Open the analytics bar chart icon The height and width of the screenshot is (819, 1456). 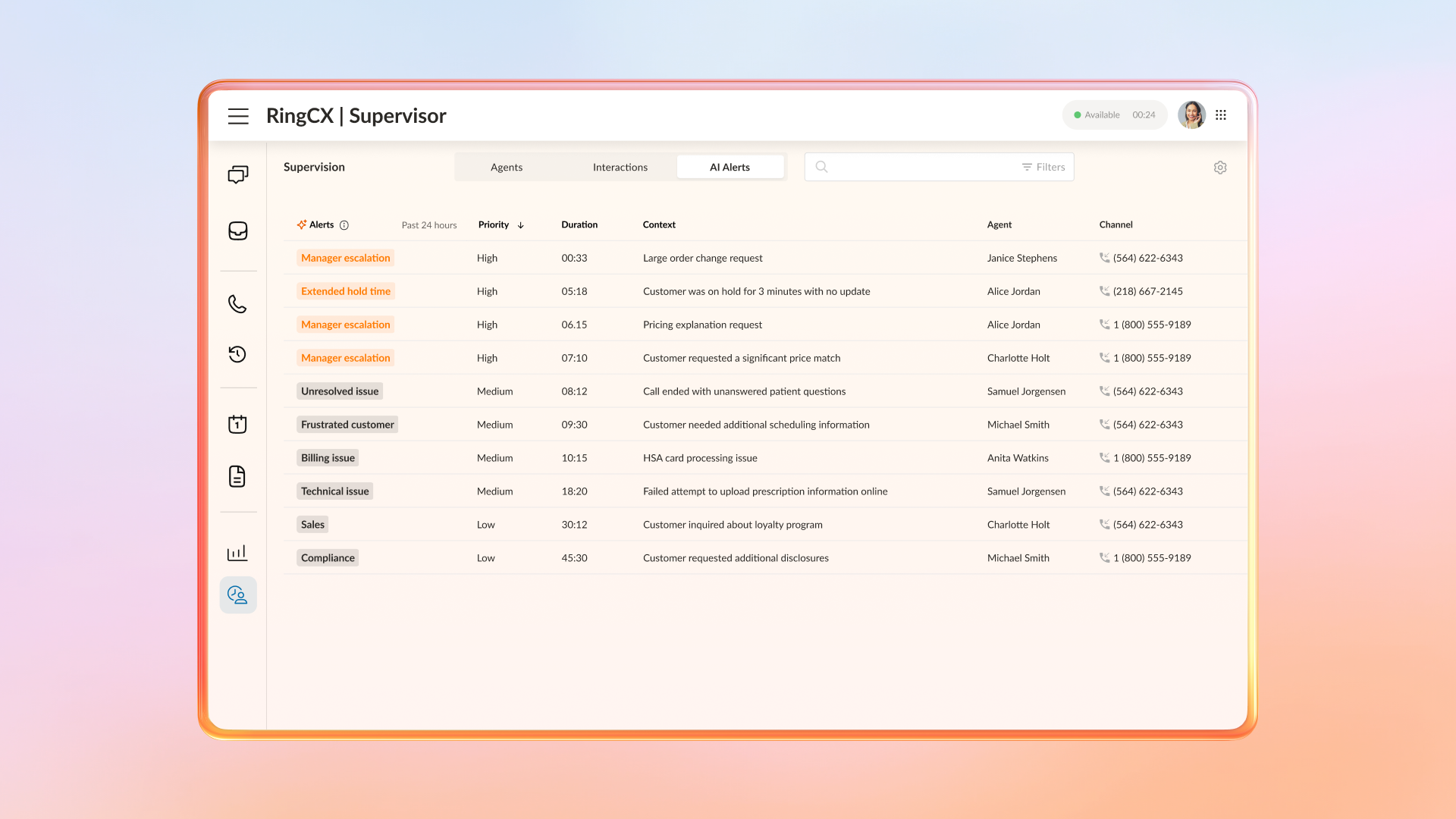tap(237, 553)
